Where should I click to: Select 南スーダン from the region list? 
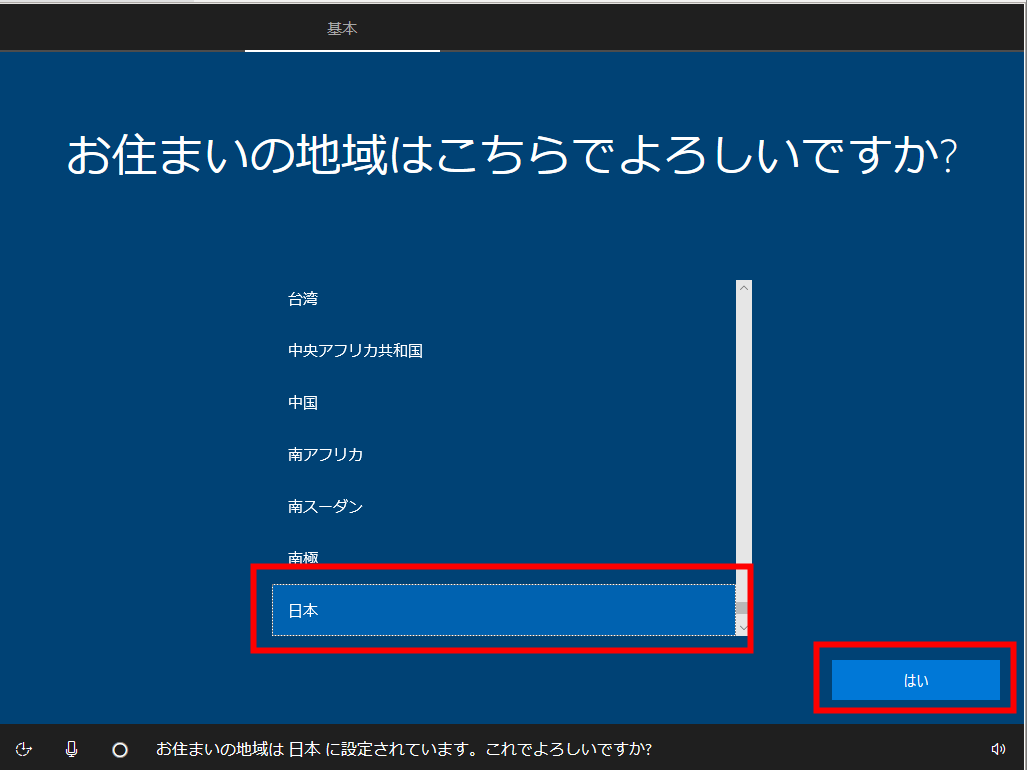point(504,506)
